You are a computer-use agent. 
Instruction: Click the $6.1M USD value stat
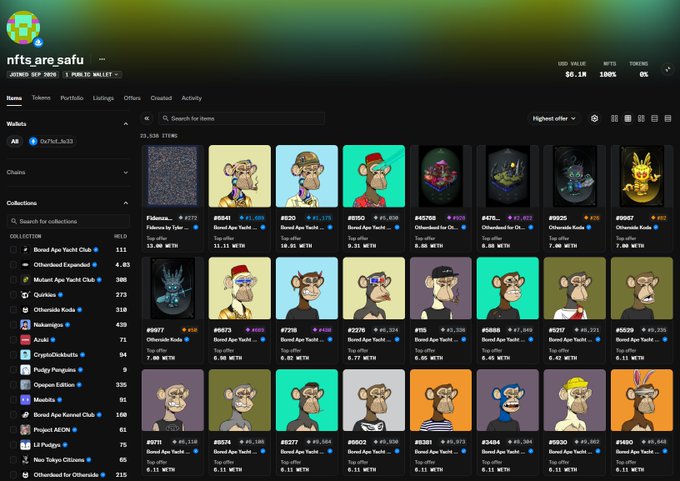(x=575, y=75)
